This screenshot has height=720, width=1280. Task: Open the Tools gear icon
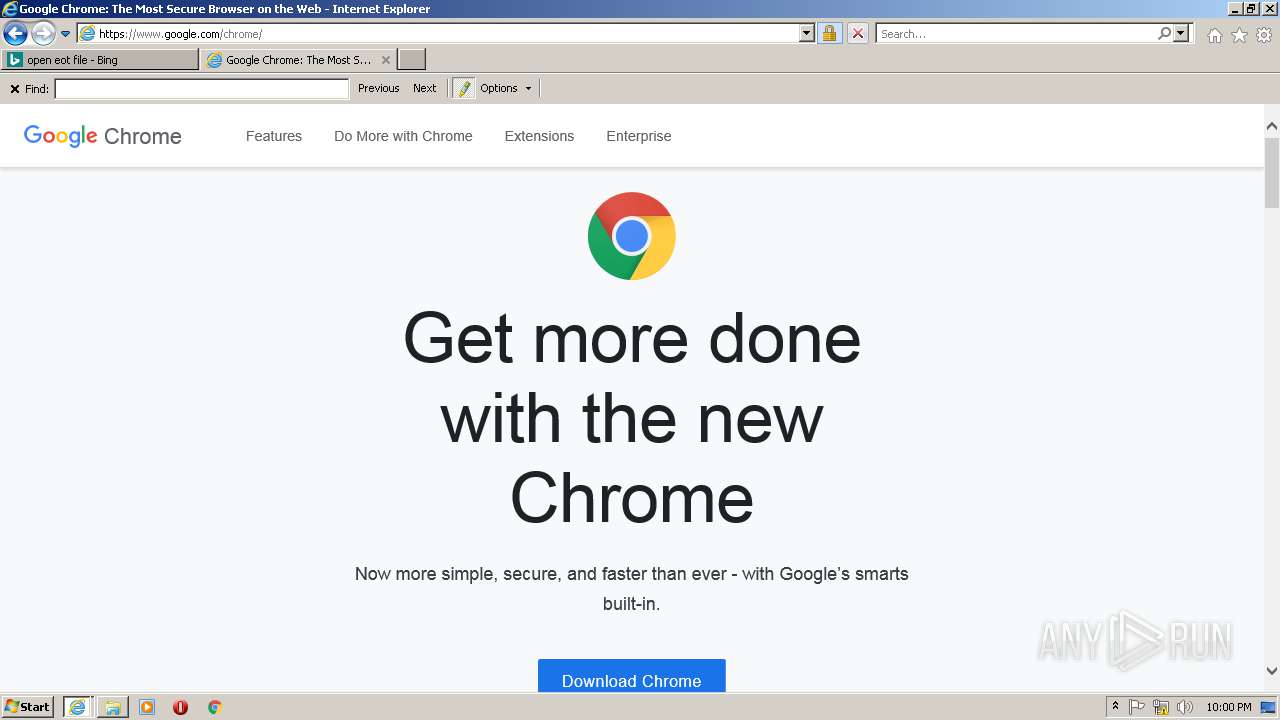click(x=1264, y=35)
